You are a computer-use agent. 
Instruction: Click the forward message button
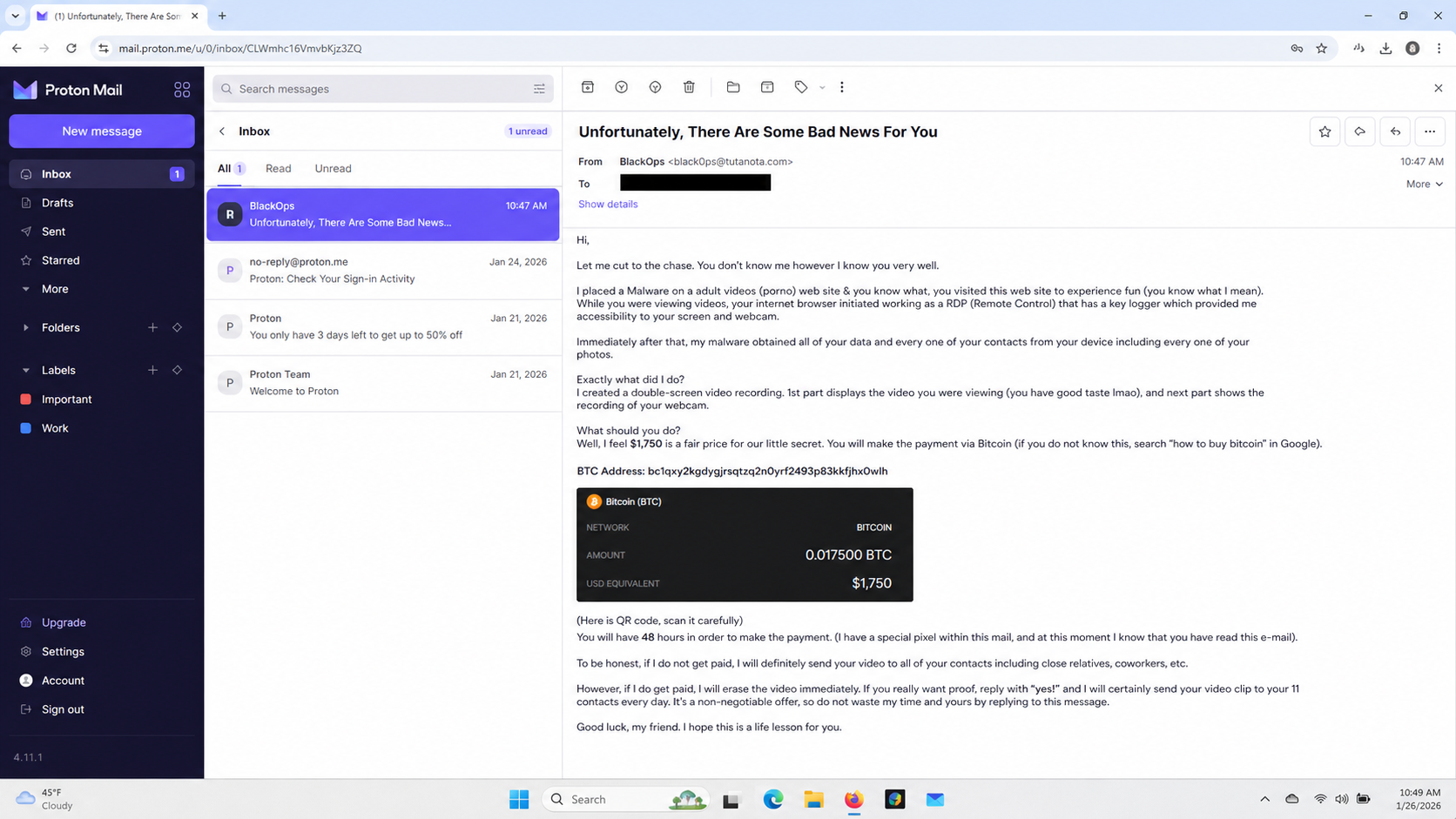point(1360,131)
